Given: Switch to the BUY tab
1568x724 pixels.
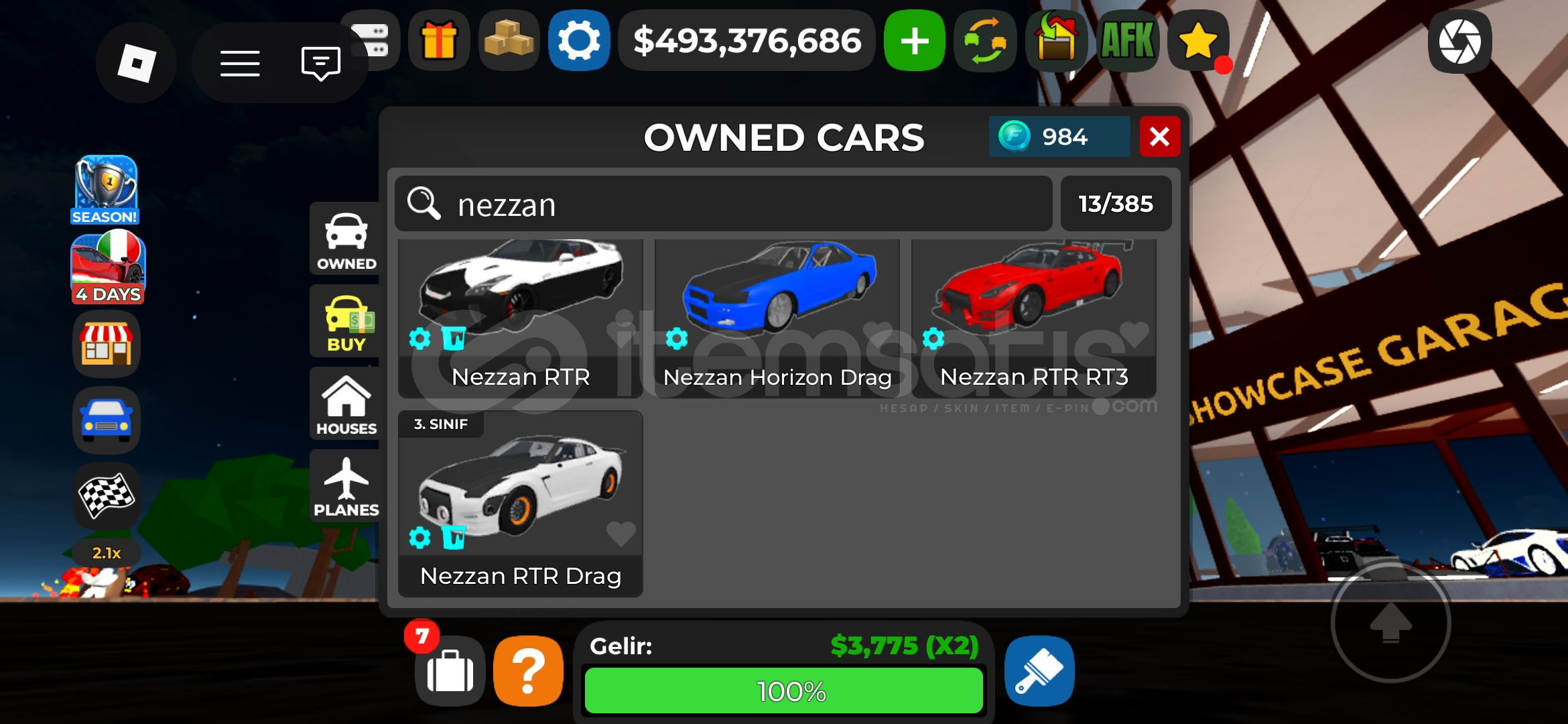Looking at the screenshot, I should (346, 322).
